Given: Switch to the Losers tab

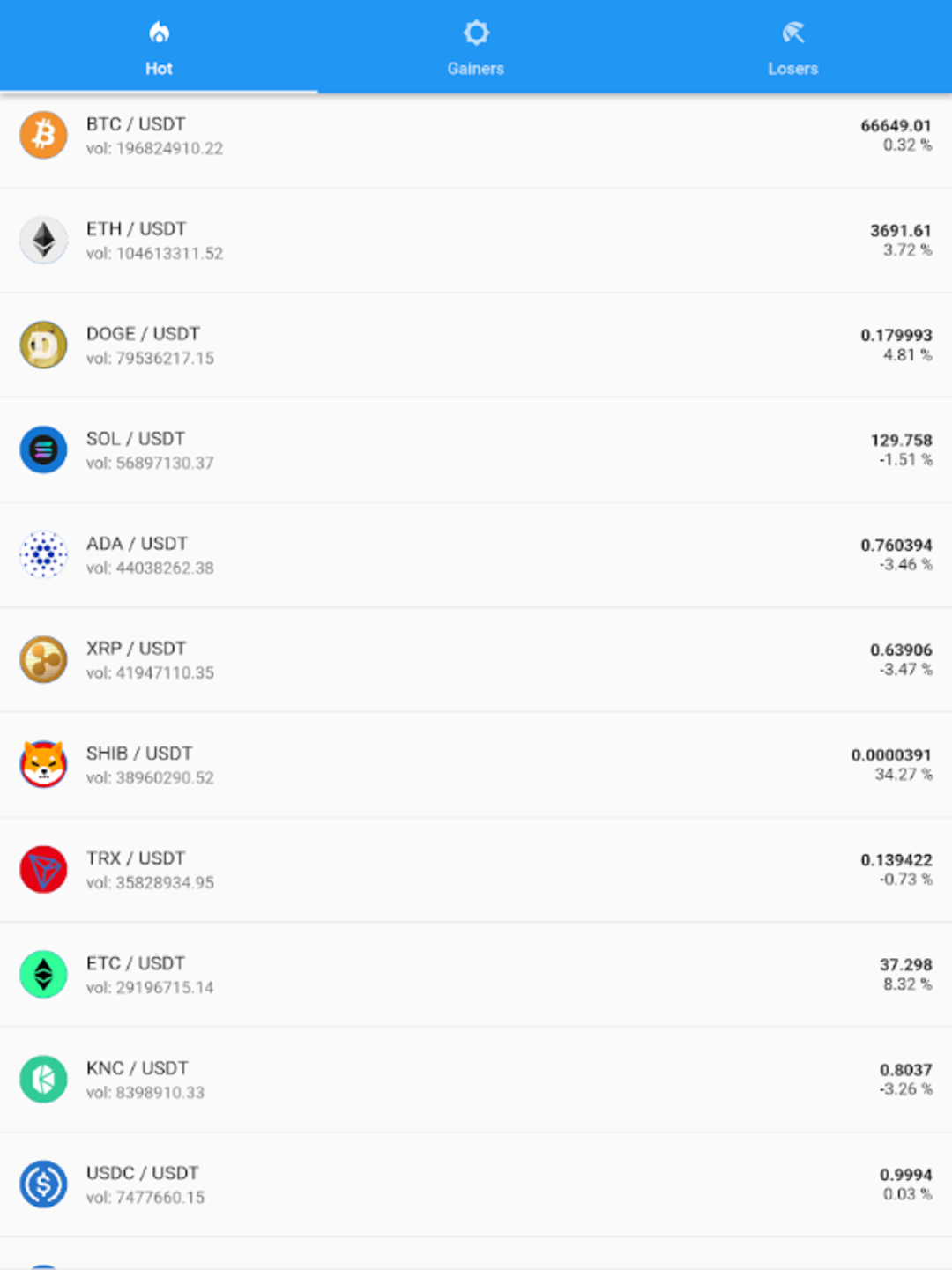Looking at the screenshot, I should click(x=792, y=48).
